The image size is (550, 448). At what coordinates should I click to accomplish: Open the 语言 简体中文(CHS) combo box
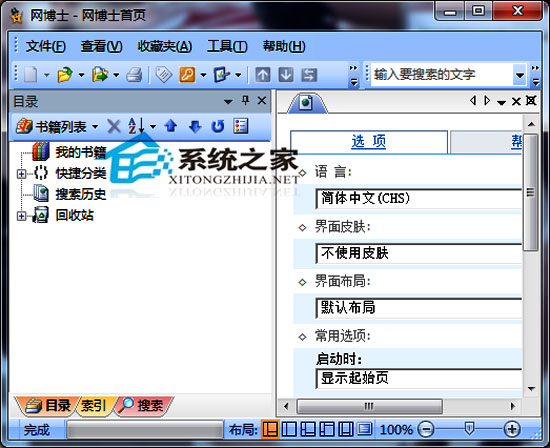click(419, 199)
